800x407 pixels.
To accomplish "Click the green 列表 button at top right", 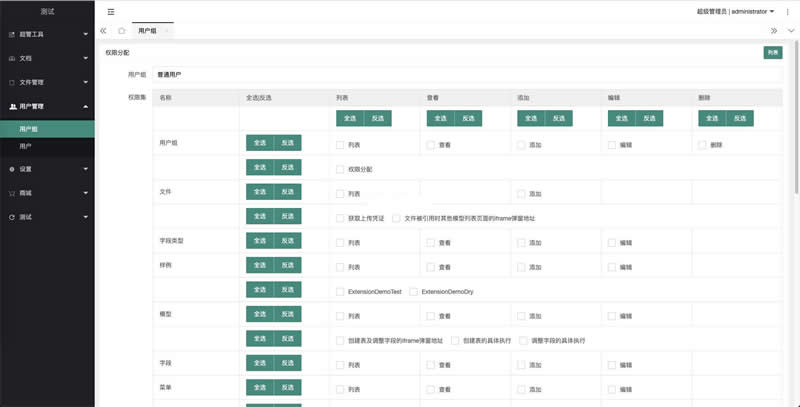I will (772, 52).
